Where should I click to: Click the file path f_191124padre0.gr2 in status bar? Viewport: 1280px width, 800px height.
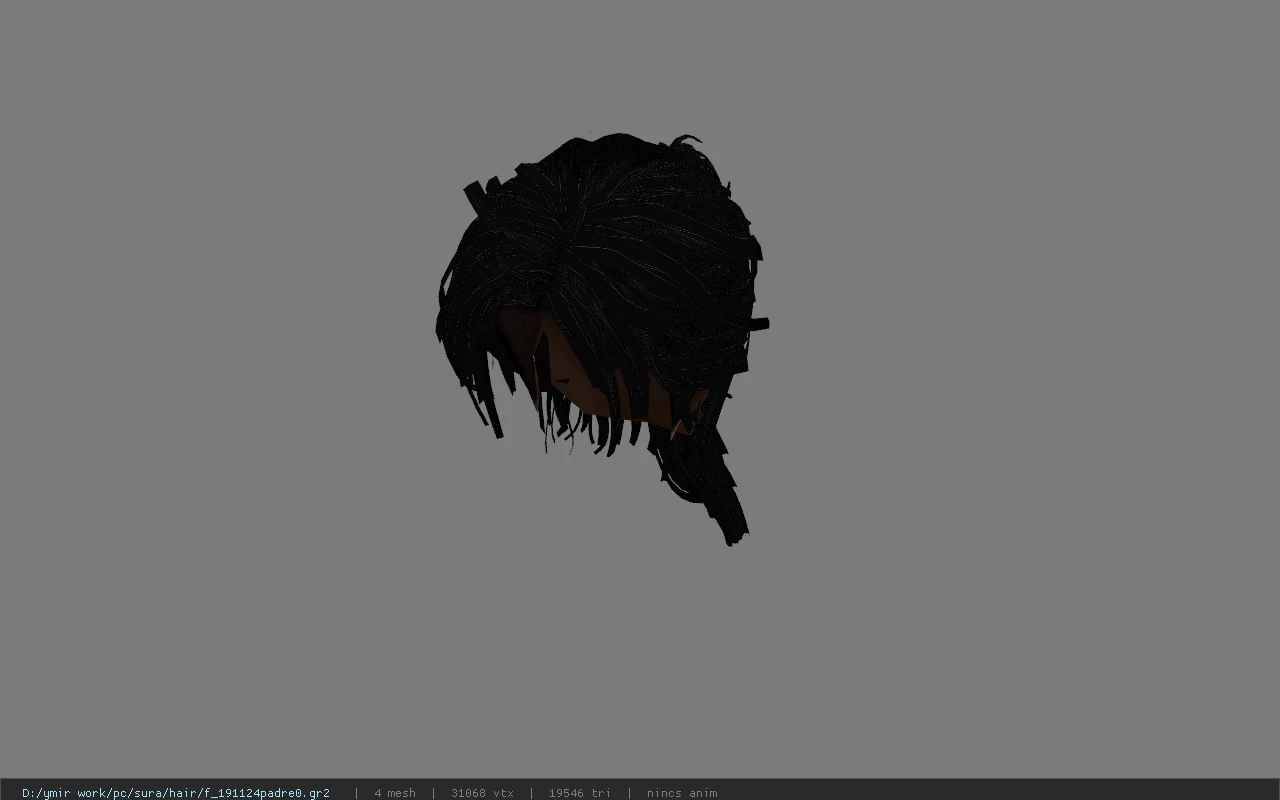[176, 793]
